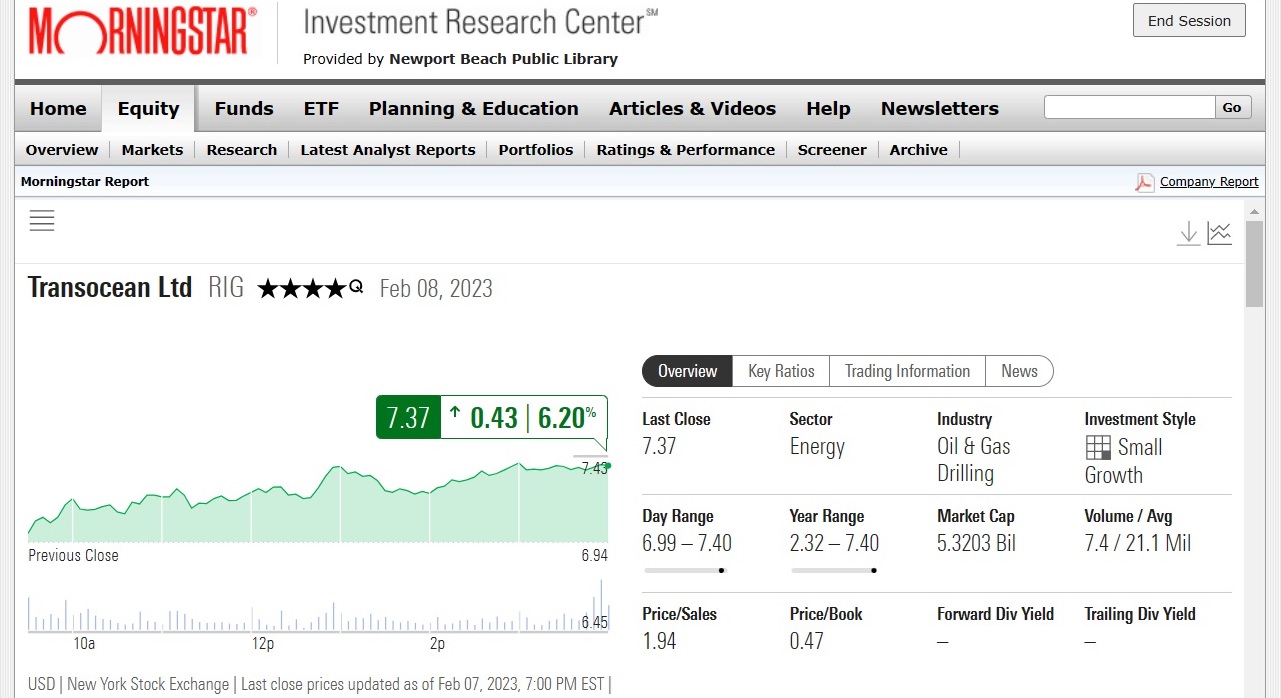Viewport: 1281px width, 698px height.
Task: Click into the search input field
Action: (1129, 108)
